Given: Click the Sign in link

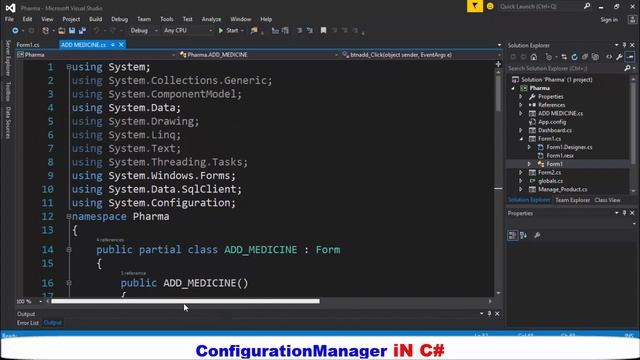Looking at the screenshot, I should [x=609, y=20].
